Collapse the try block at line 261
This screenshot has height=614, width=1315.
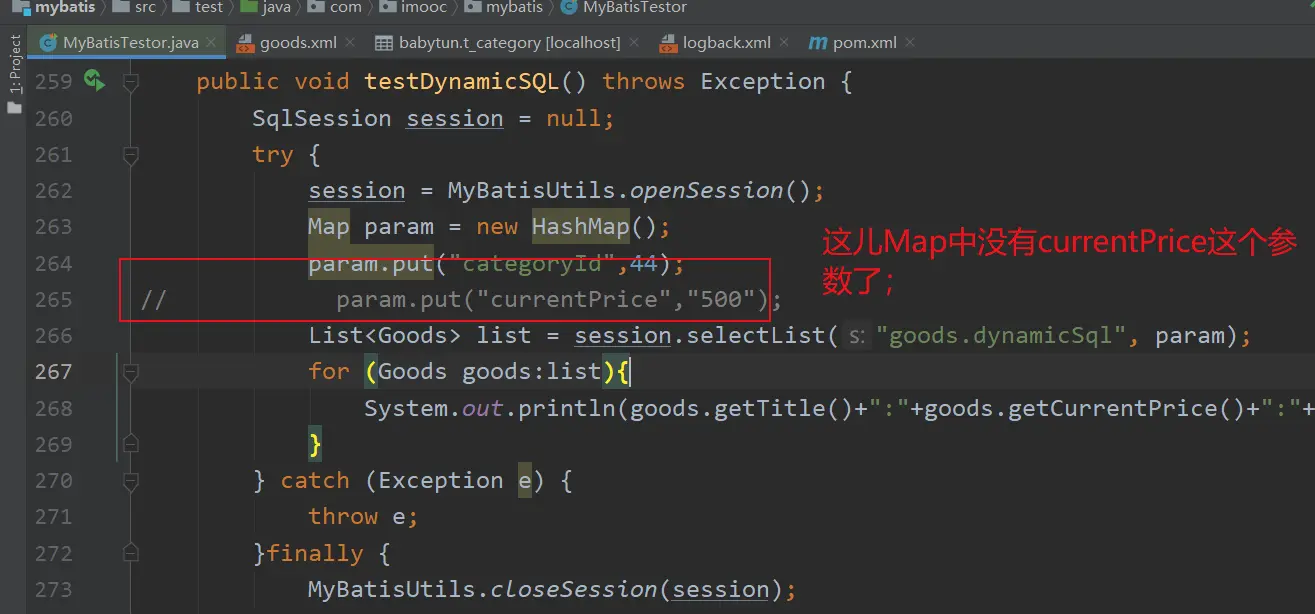coord(130,155)
